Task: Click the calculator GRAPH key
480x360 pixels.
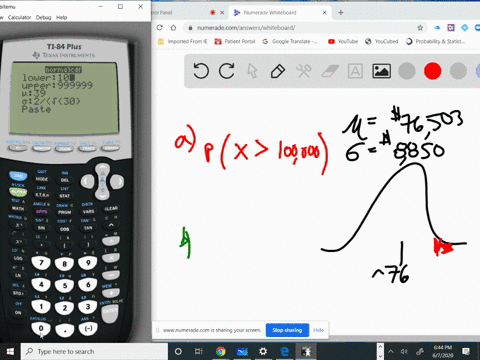Action: click(110, 147)
